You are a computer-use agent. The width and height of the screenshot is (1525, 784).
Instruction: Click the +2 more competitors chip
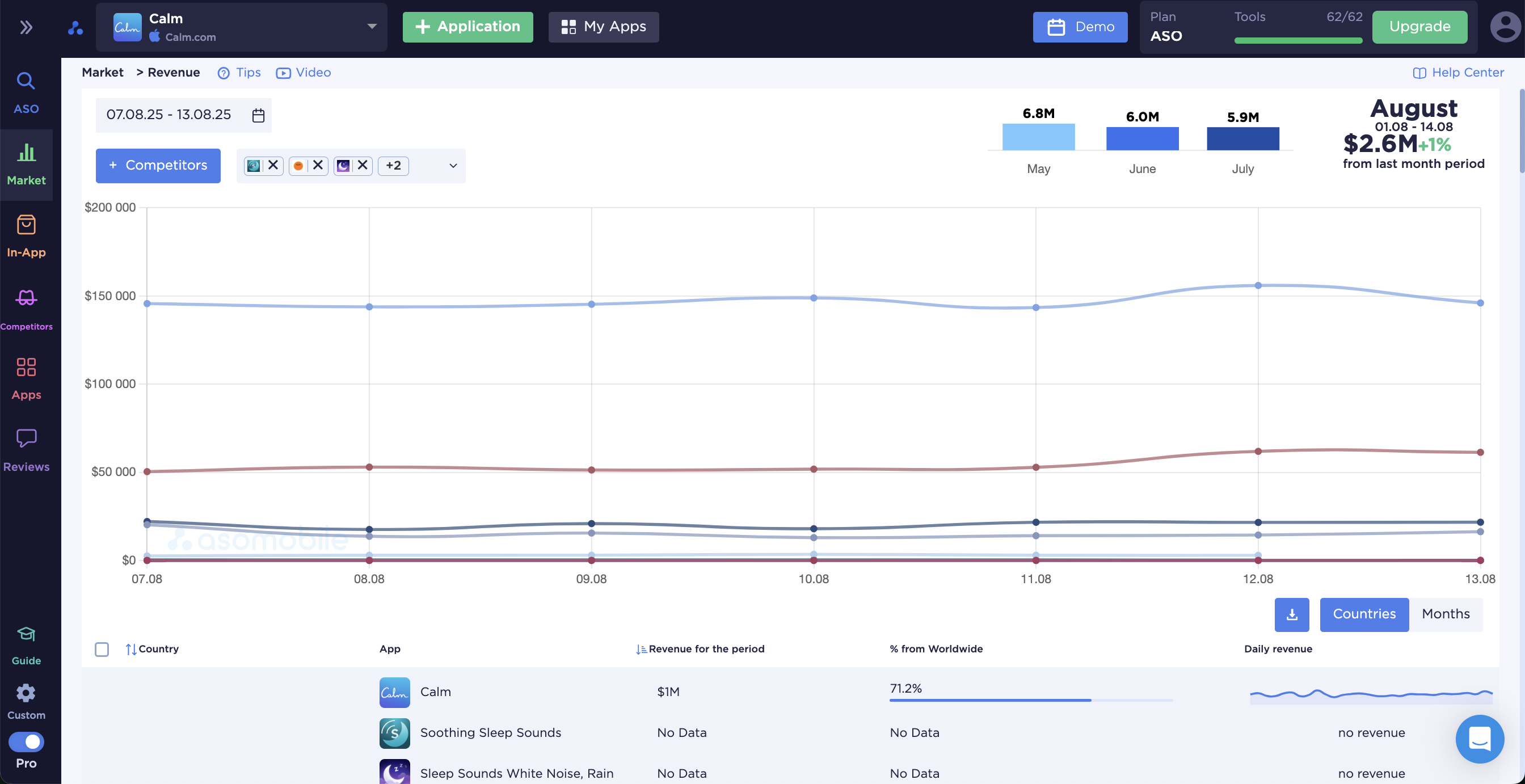coord(393,166)
